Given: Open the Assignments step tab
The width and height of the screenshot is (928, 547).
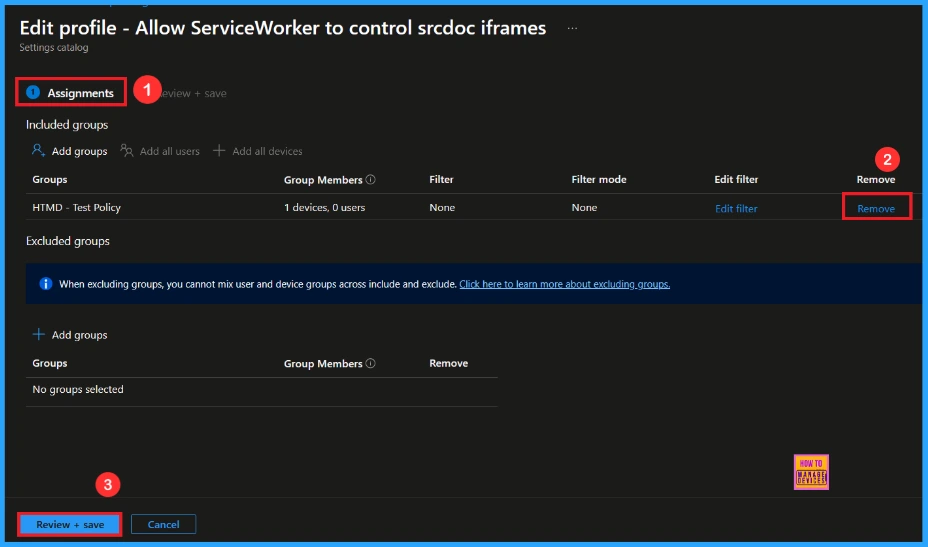Looking at the screenshot, I should coord(70,93).
